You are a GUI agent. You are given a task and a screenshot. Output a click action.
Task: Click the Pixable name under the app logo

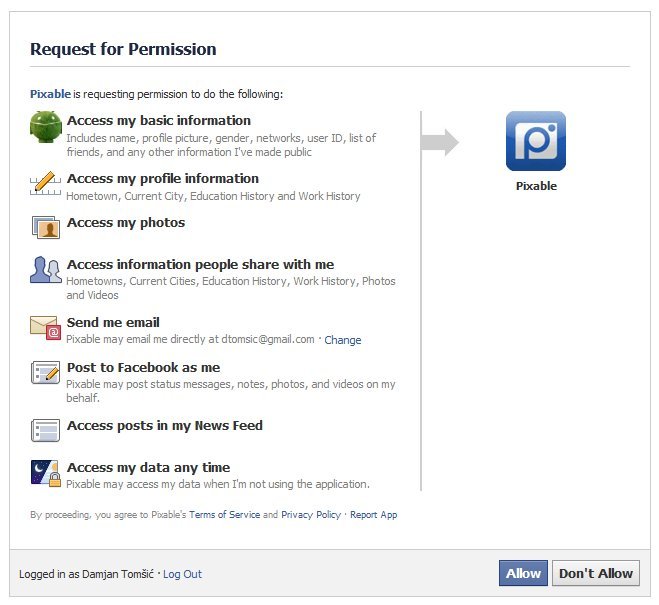pos(536,186)
